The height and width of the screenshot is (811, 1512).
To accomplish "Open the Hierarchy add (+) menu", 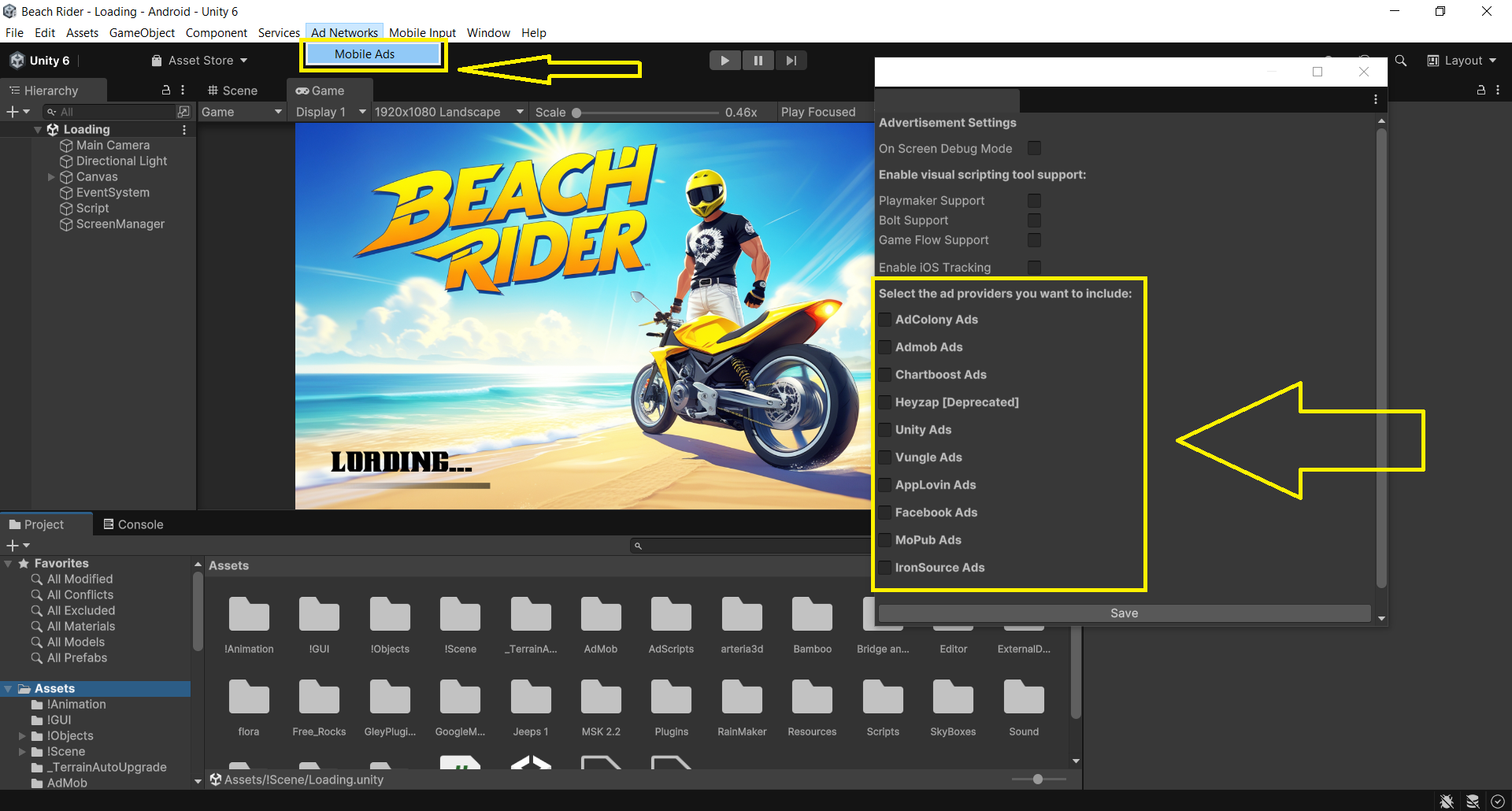I will (17, 112).
